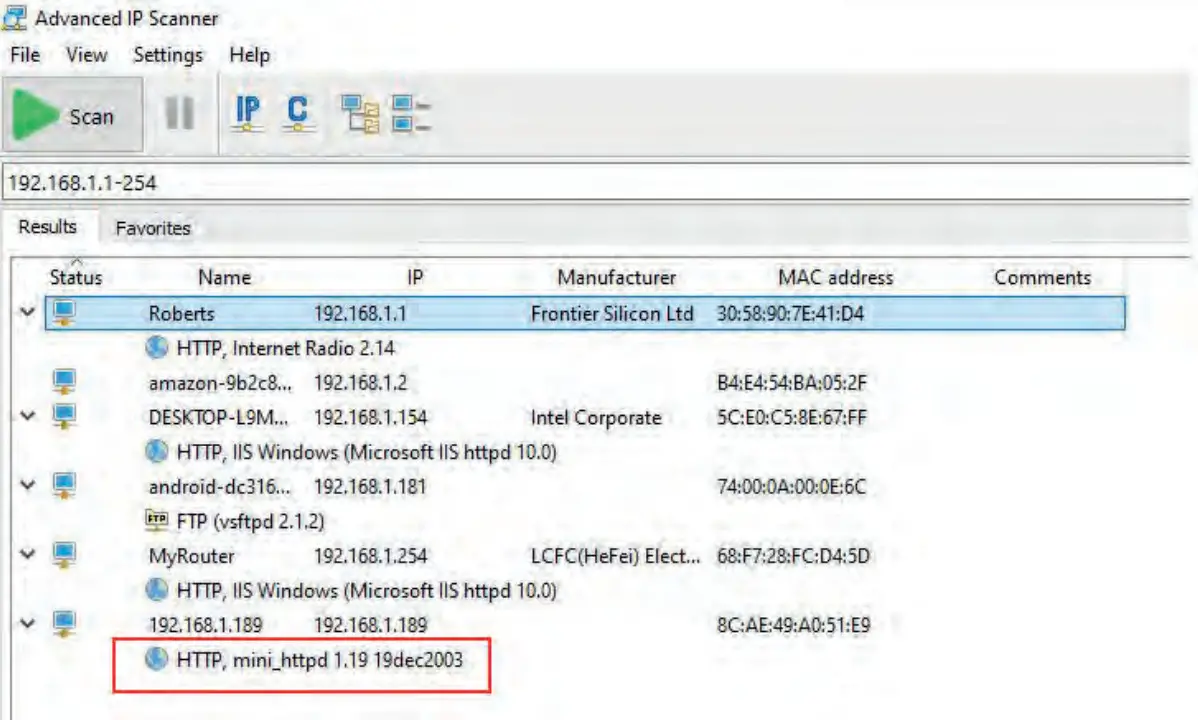1198x720 pixels.
Task: Click the Pause scan button
Action: click(x=180, y=114)
